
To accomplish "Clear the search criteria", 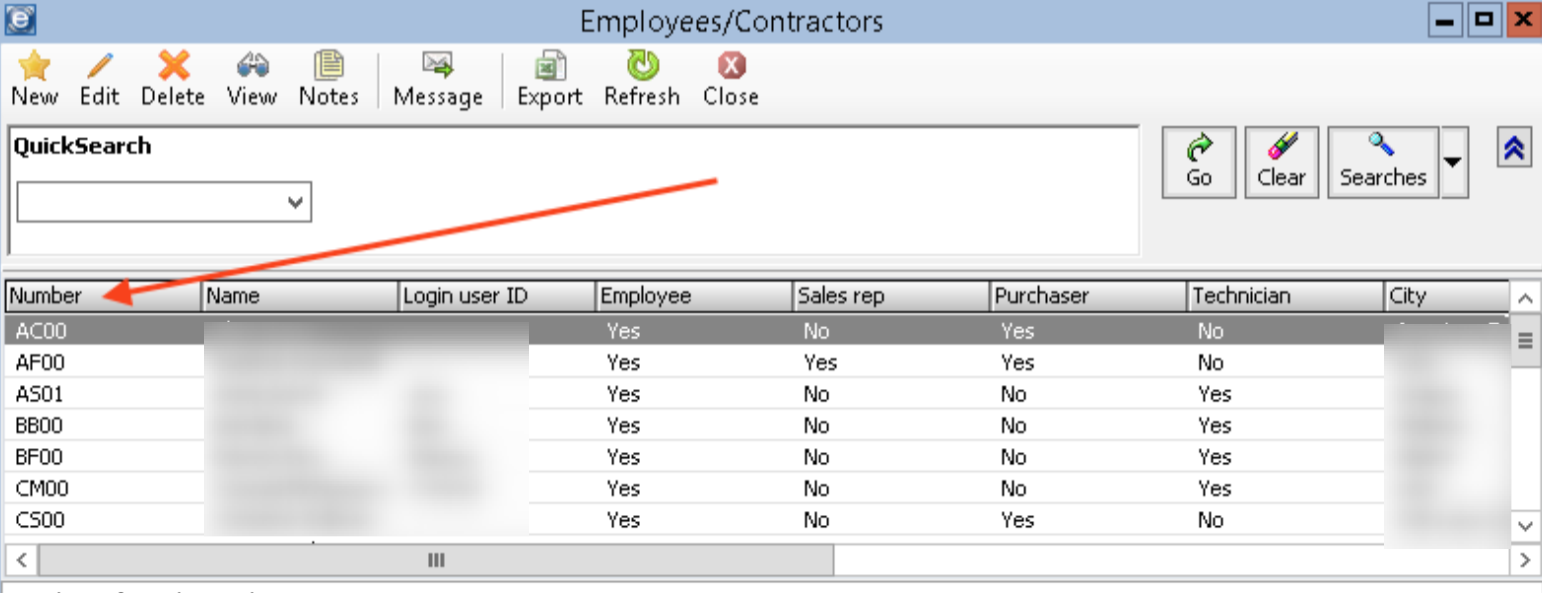I will (x=1281, y=162).
